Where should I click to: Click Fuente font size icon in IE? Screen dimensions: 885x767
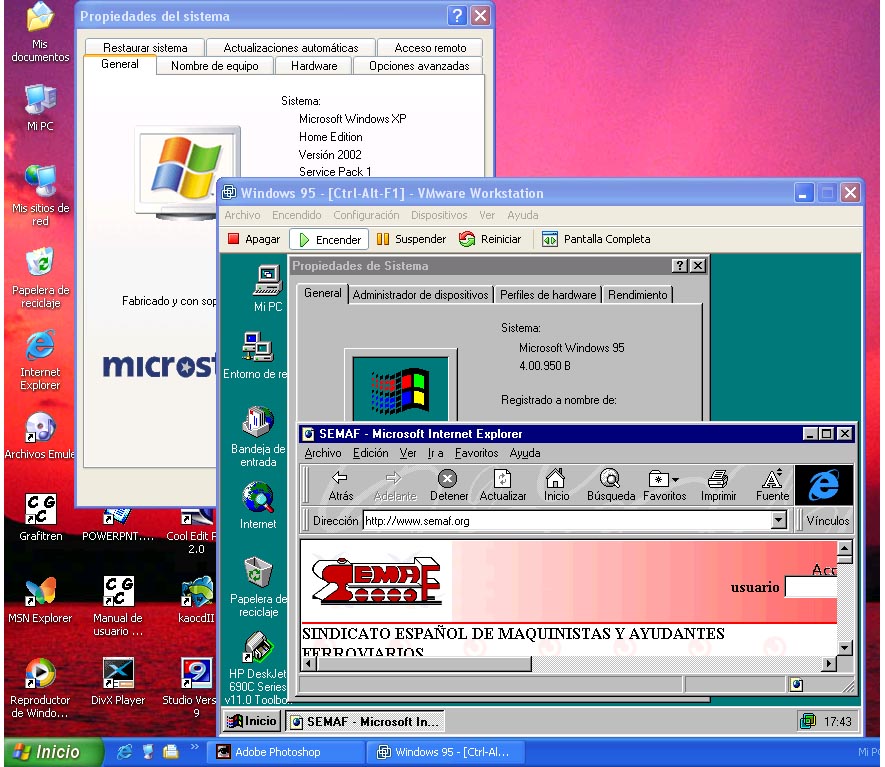[x=772, y=485]
